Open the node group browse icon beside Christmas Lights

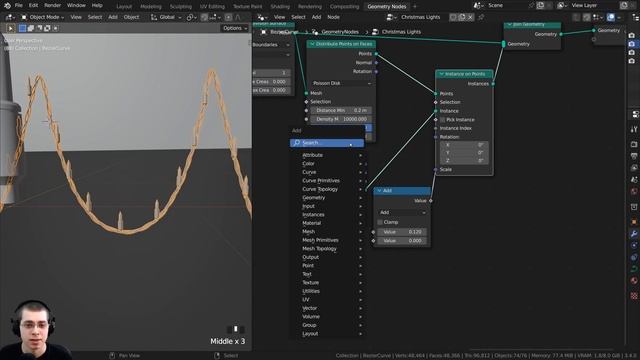[x=391, y=17]
